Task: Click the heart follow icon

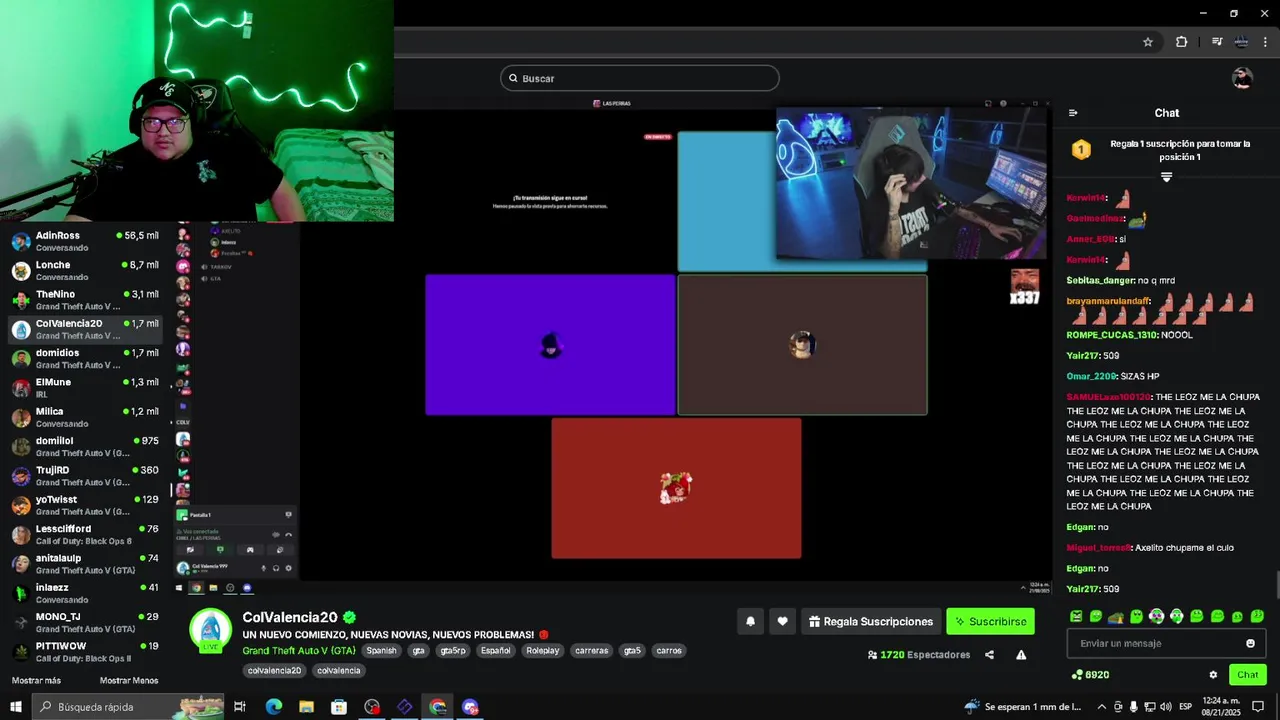Action: 782,621
